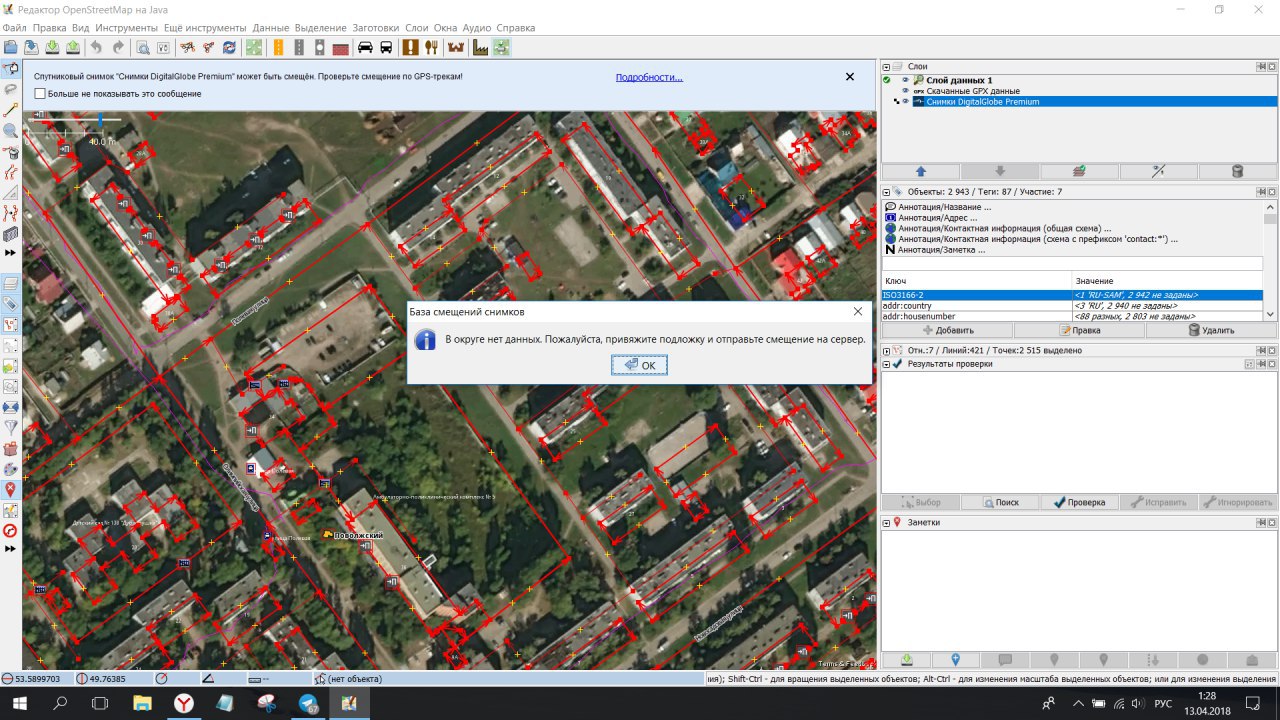Click the activate layer button

(1080, 171)
